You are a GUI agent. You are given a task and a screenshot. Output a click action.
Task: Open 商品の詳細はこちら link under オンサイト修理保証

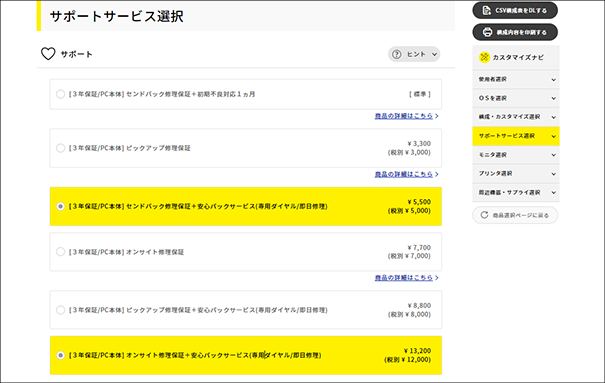coord(406,278)
